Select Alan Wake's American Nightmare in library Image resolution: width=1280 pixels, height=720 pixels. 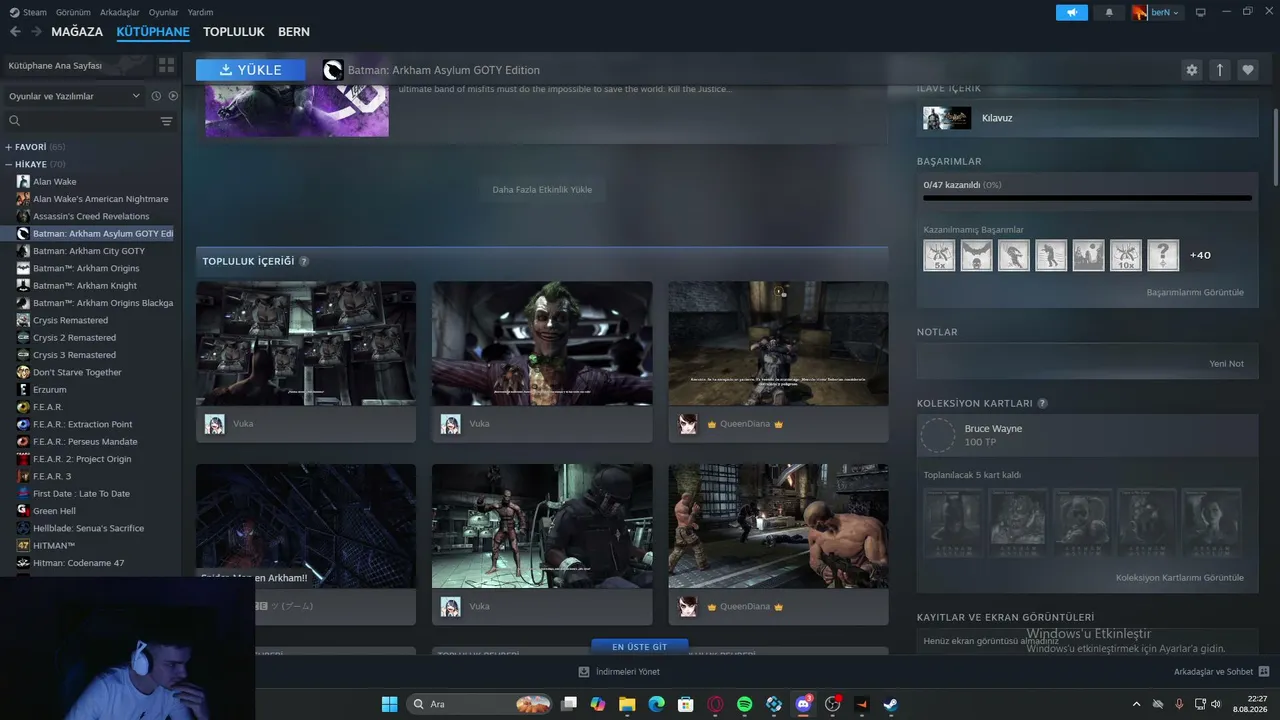click(x=100, y=199)
